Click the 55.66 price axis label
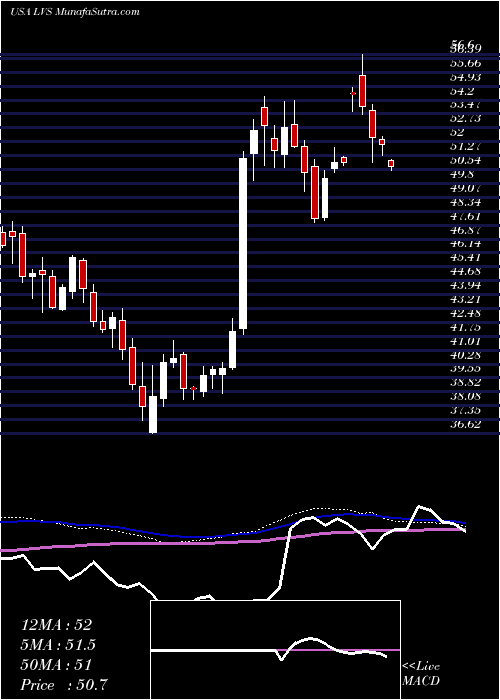This screenshot has width=500, height=700. pos(466,63)
